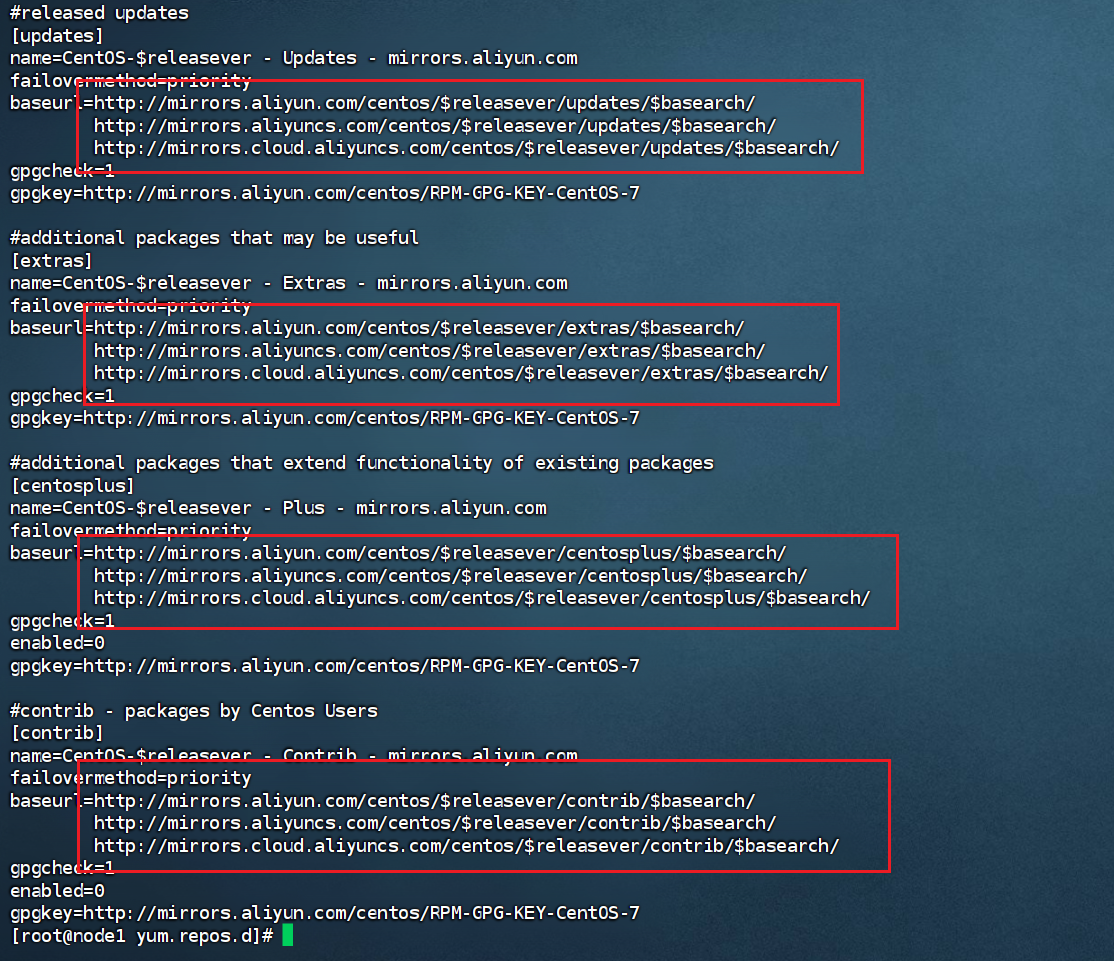
Task: Click the #released updates comment line
Action: click(97, 12)
